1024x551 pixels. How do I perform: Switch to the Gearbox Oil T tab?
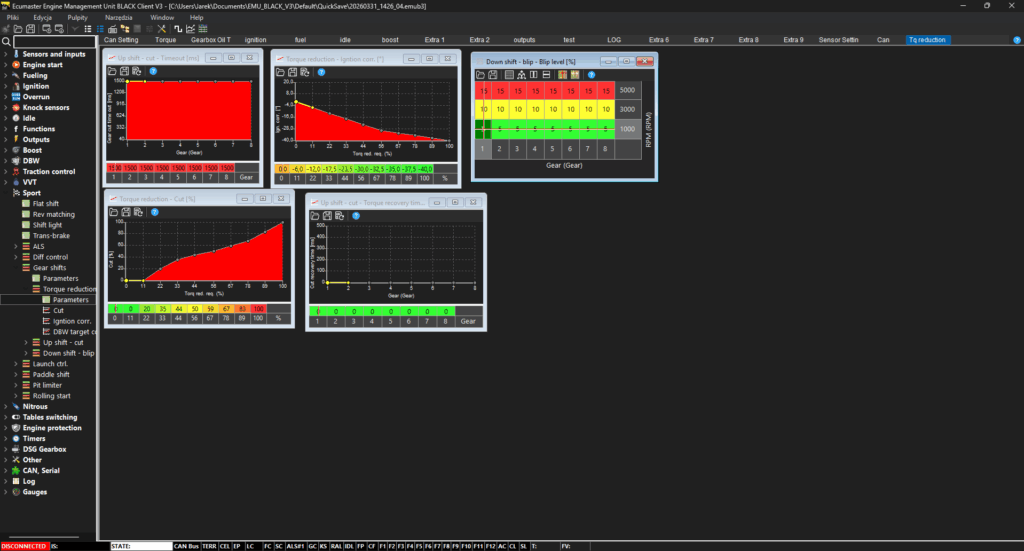pos(211,40)
